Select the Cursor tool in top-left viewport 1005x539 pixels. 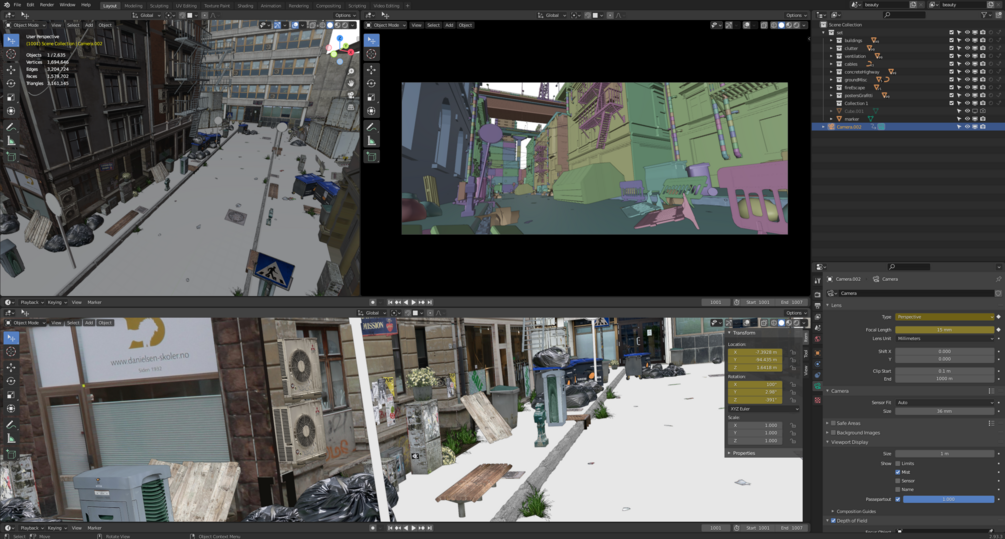coord(11,54)
